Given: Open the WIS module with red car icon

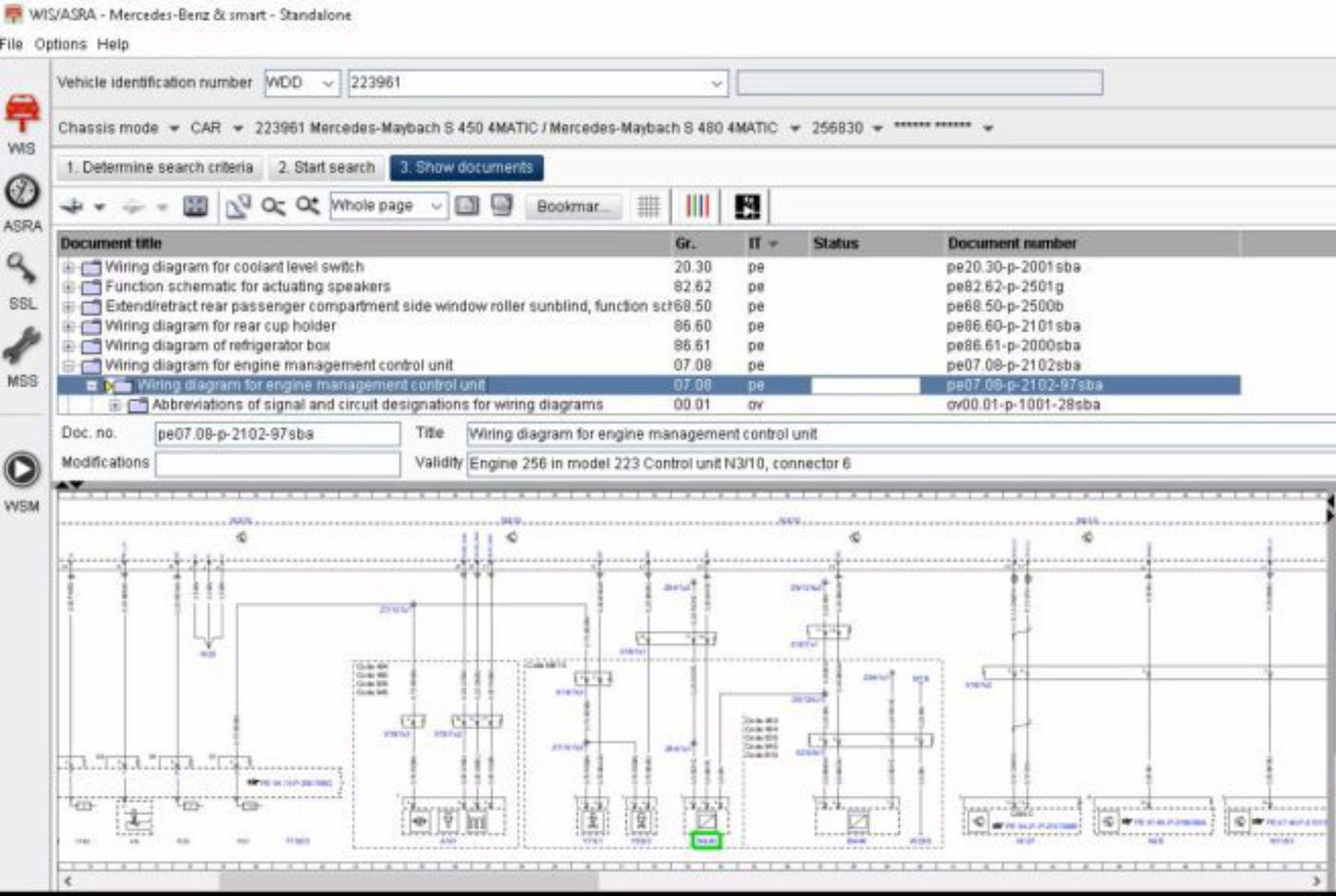Looking at the screenshot, I should coord(22,115).
